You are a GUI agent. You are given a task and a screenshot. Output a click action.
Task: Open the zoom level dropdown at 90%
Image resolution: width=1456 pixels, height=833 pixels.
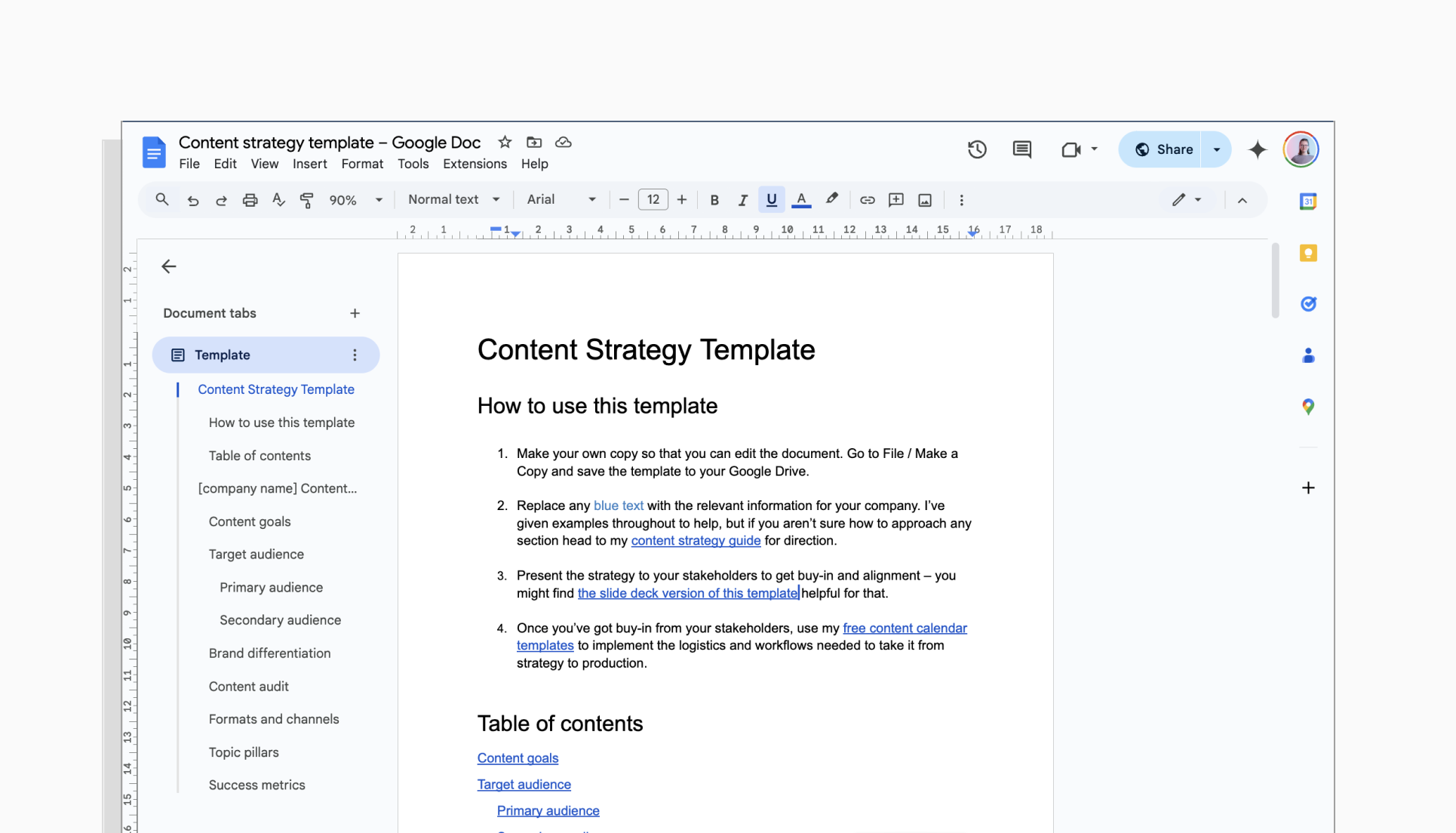352,199
